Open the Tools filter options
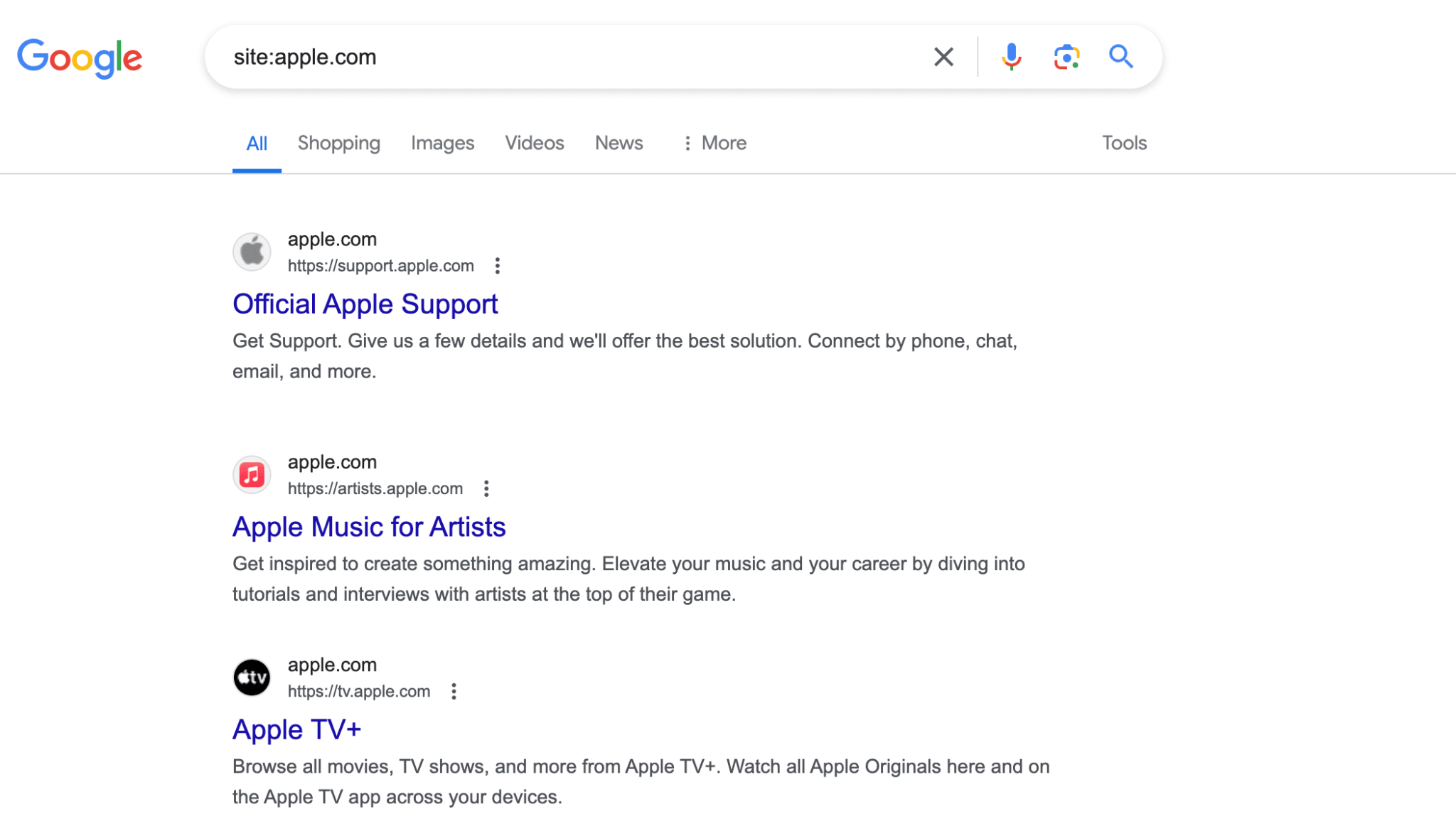The height and width of the screenshot is (836, 1456). [1124, 143]
